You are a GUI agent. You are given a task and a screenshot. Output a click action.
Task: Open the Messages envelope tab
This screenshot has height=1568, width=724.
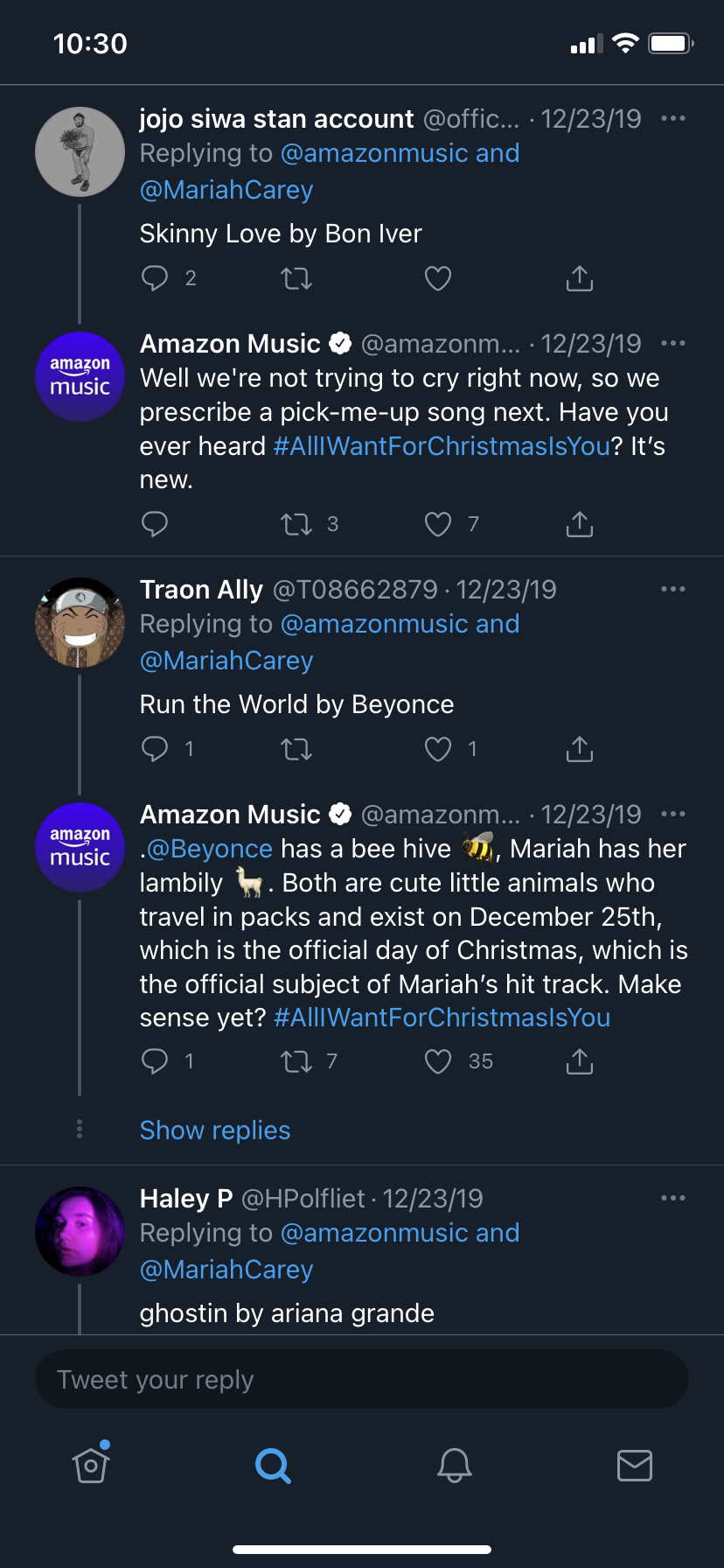pos(635,1465)
